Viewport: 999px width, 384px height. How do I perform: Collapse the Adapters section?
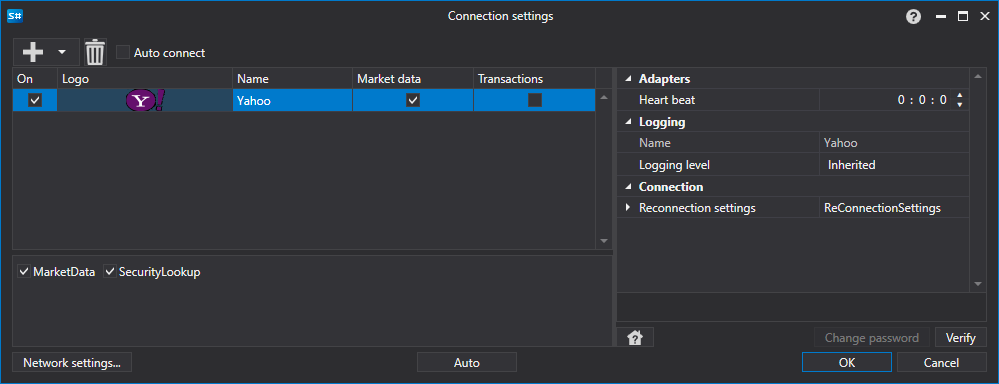[629, 79]
